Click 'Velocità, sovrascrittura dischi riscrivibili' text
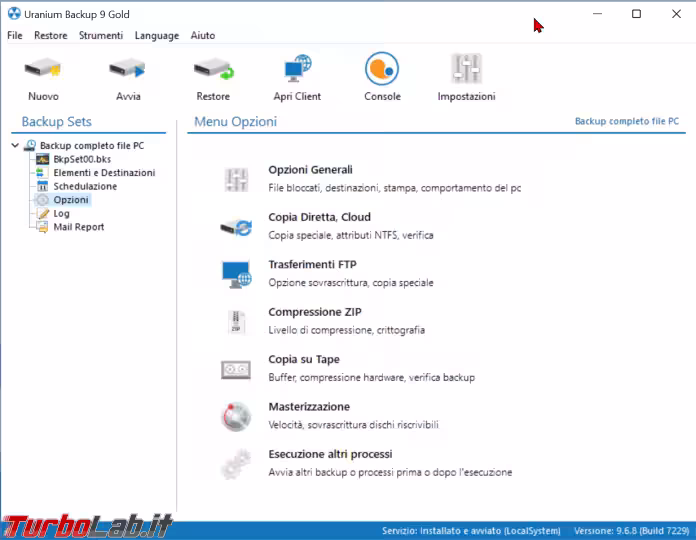This screenshot has width=696, height=540. (353, 425)
